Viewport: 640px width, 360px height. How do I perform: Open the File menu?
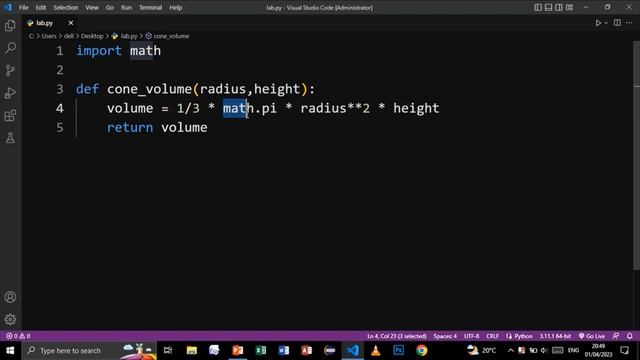[x=24, y=7]
